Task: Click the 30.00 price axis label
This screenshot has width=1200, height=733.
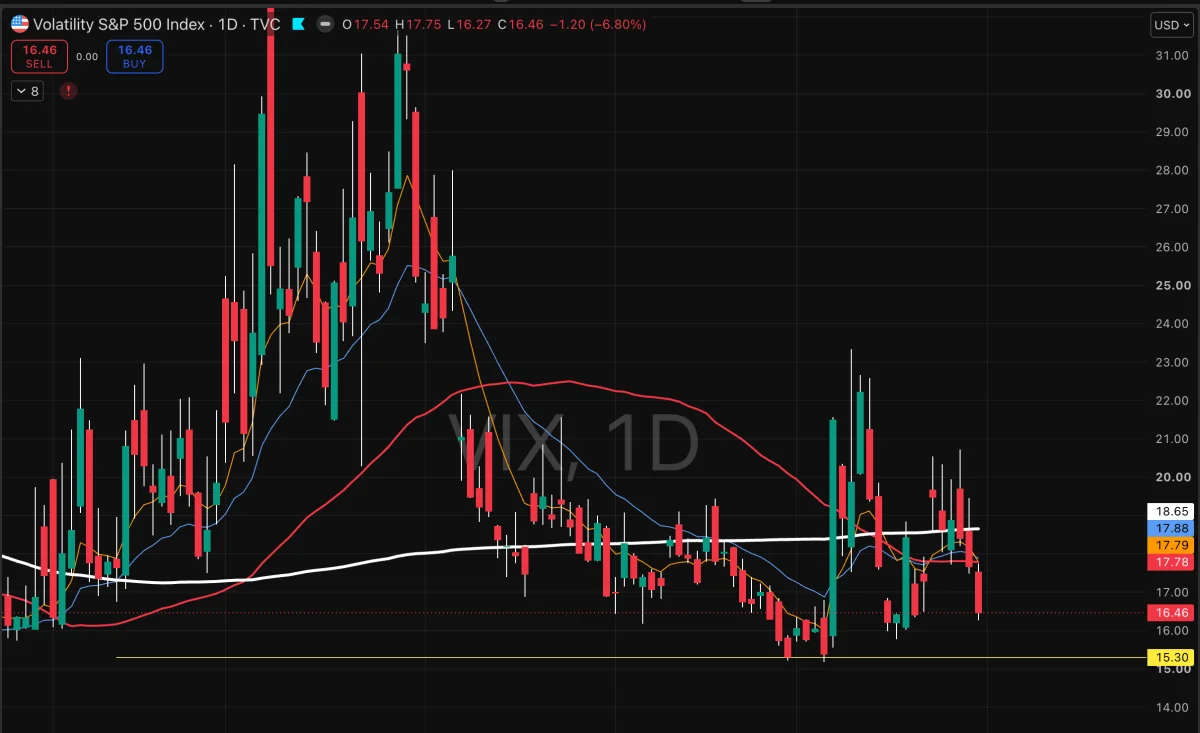Action: click(1171, 94)
